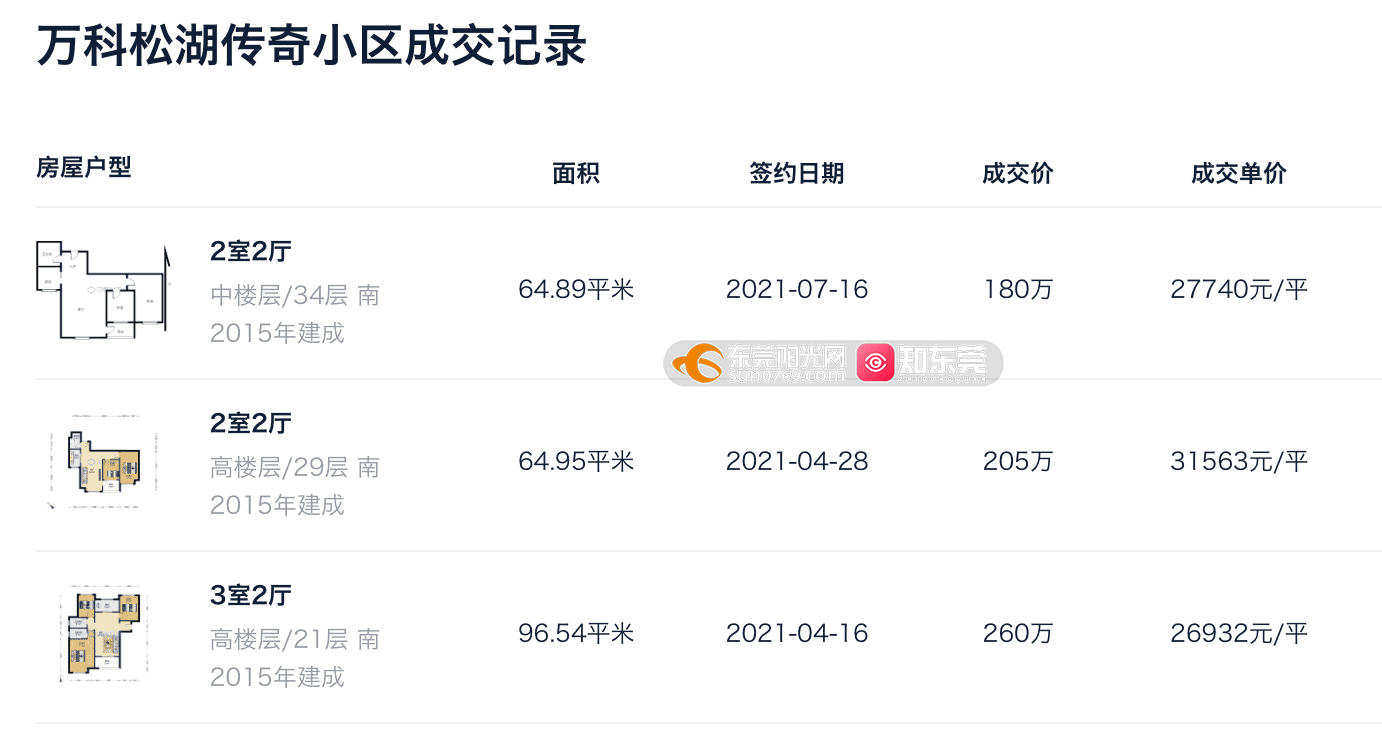Open the first row's 2室2厅 title
This screenshot has width=1382, height=740.
(250, 251)
